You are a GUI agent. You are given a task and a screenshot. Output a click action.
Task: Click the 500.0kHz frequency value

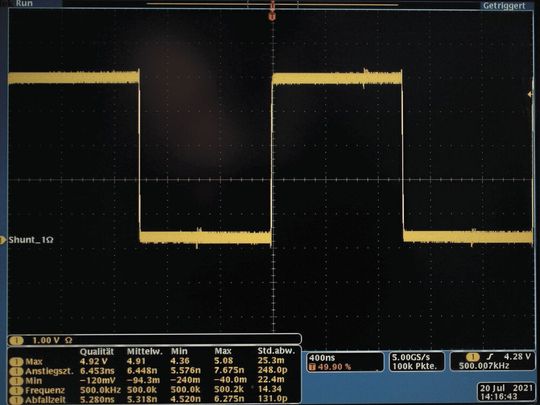pyautogui.click(x=100, y=391)
